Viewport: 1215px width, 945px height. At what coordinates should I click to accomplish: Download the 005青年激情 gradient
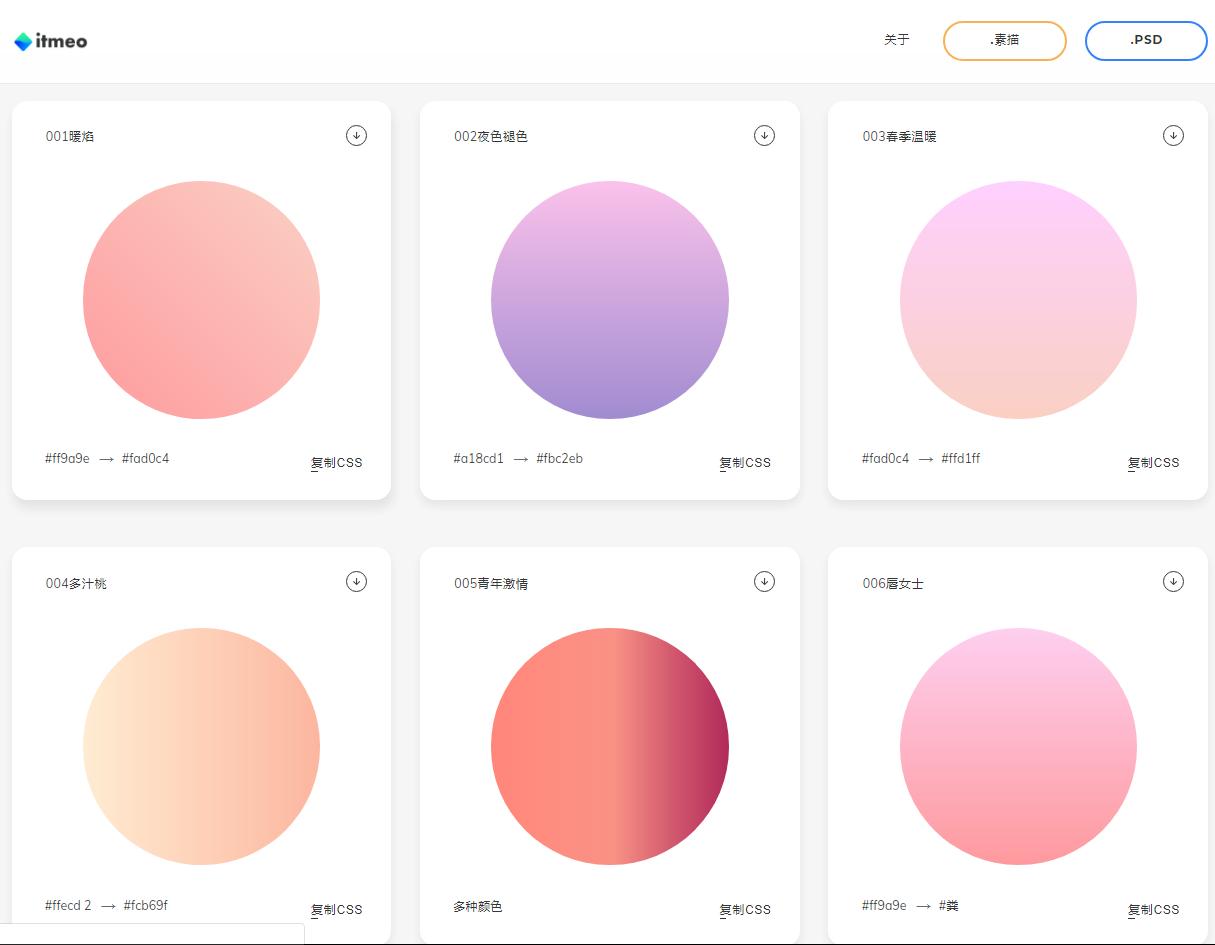[x=764, y=581]
